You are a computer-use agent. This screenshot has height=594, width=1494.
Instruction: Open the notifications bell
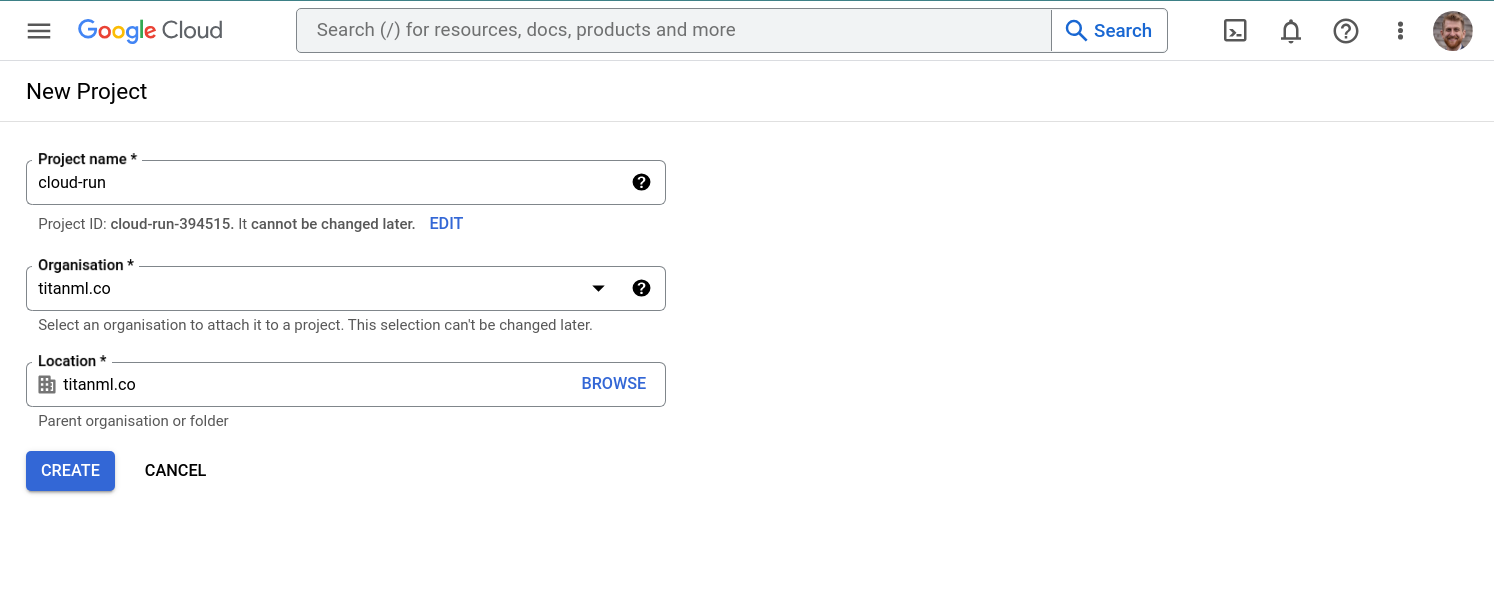click(1290, 30)
